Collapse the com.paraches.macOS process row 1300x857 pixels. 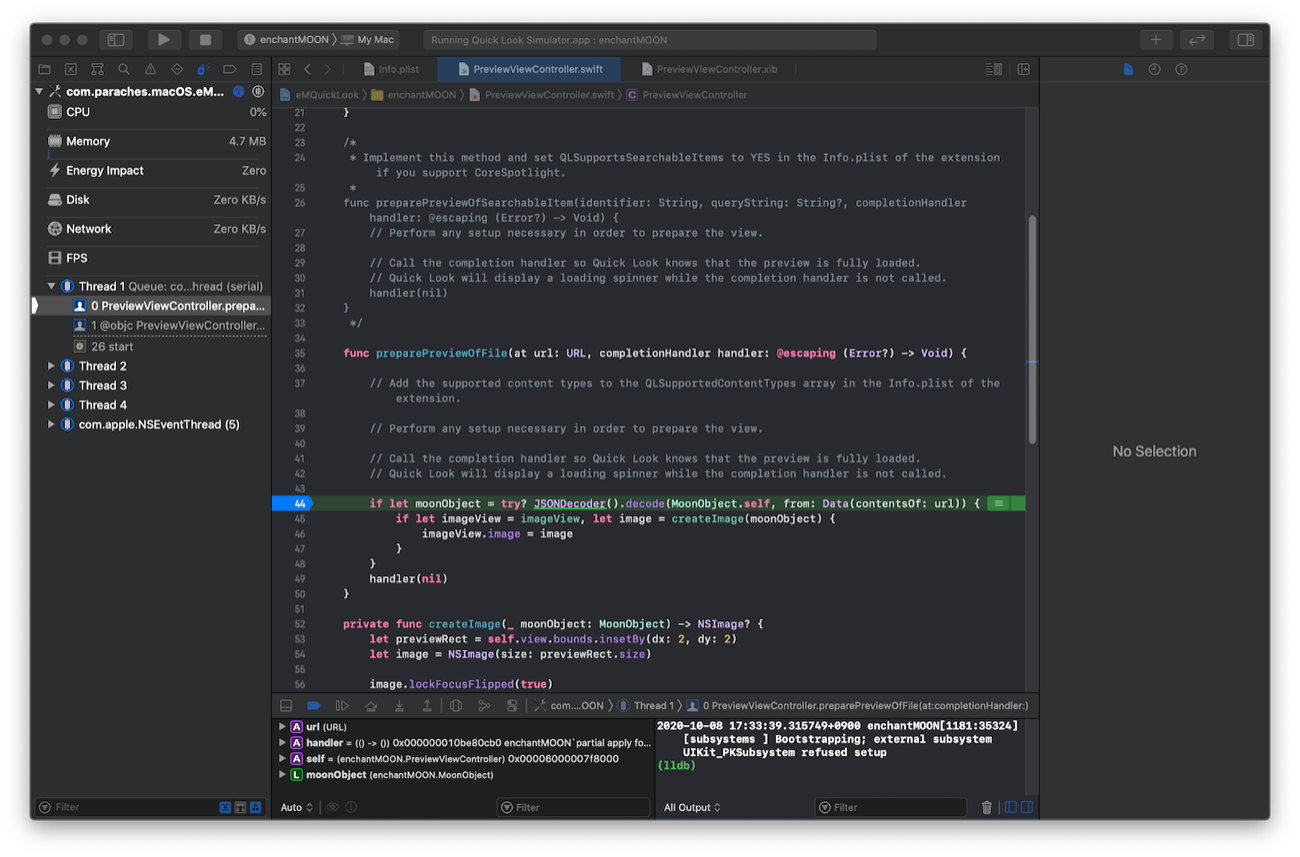[x=39, y=92]
